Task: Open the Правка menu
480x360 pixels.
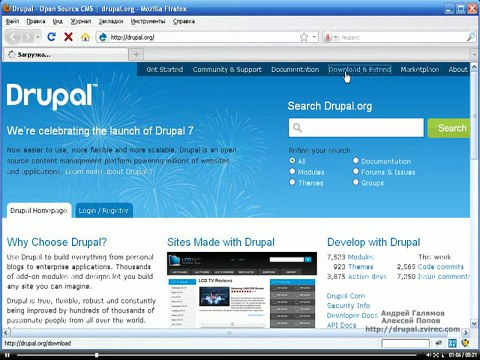Action: point(36,21)
